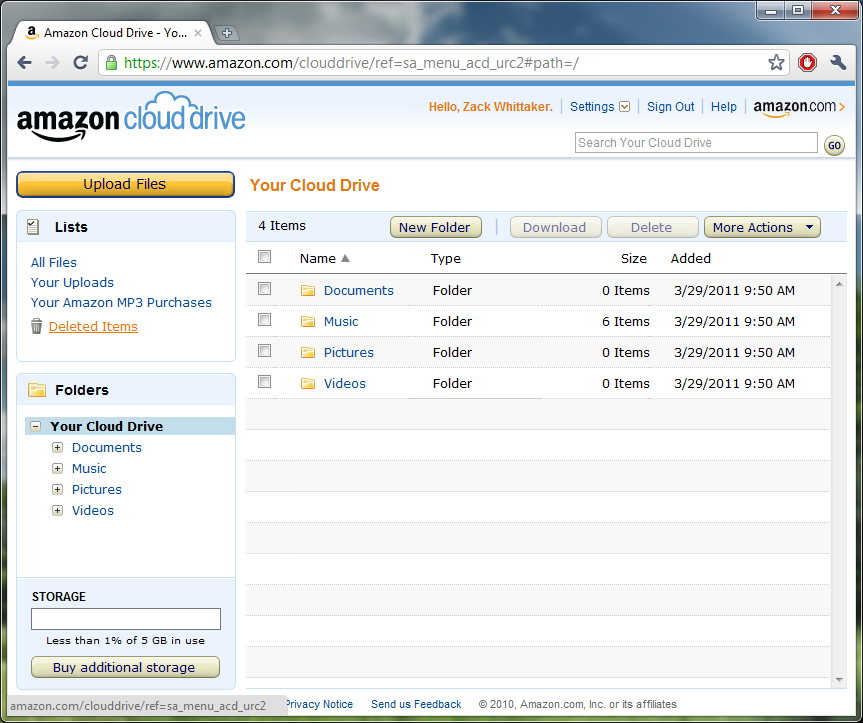
Task: Reload the page with refresh icon
Action: [x=81, y=63]
